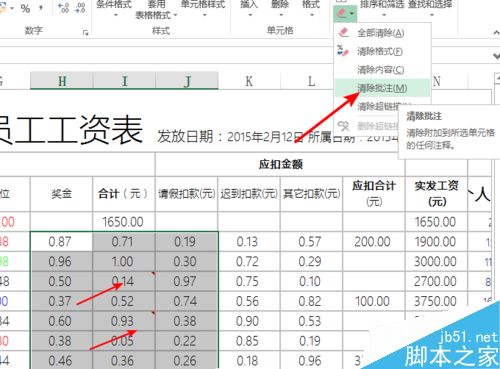
Task: Click the greyed 删除超链接 menu entry
Action: 367,126
